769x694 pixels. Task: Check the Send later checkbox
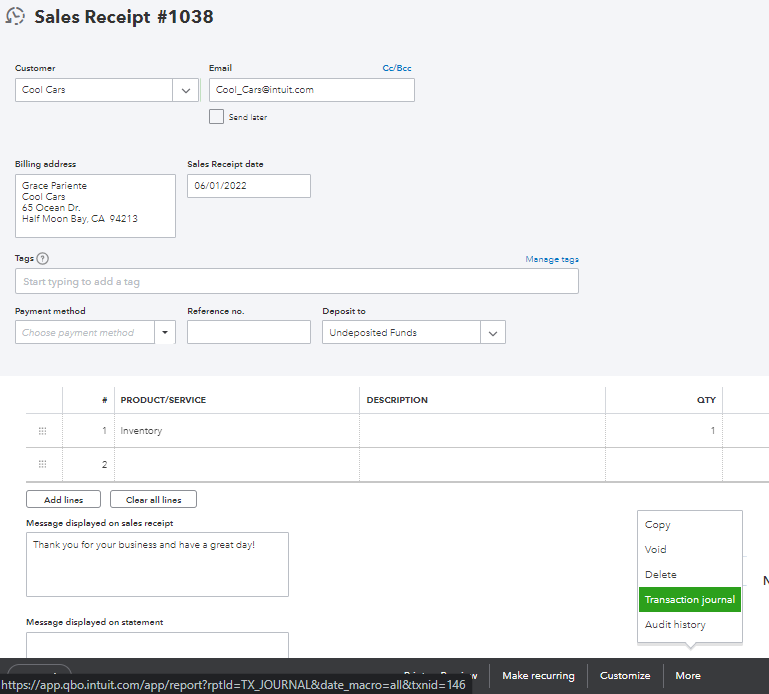coord(216,117)
